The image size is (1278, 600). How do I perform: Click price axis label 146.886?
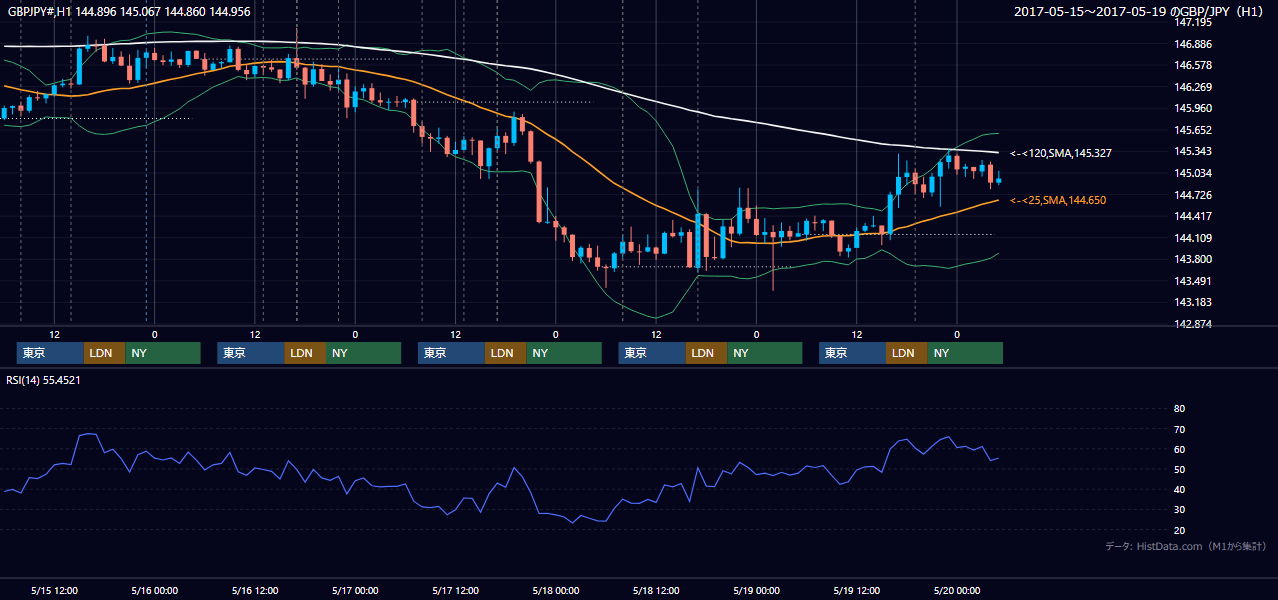point(1192,44)
